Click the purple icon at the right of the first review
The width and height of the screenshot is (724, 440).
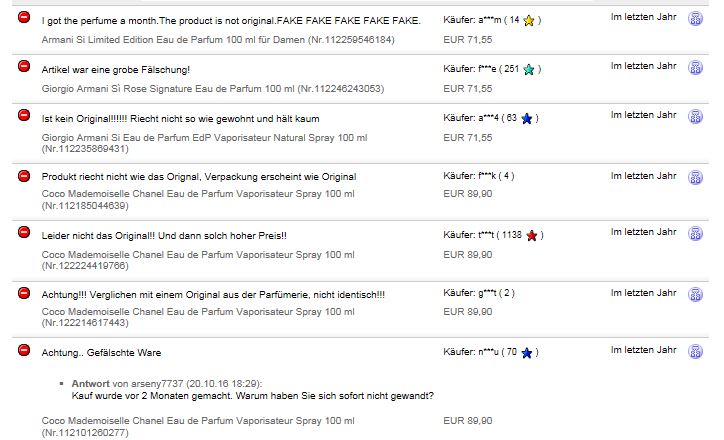pos(696,21)
